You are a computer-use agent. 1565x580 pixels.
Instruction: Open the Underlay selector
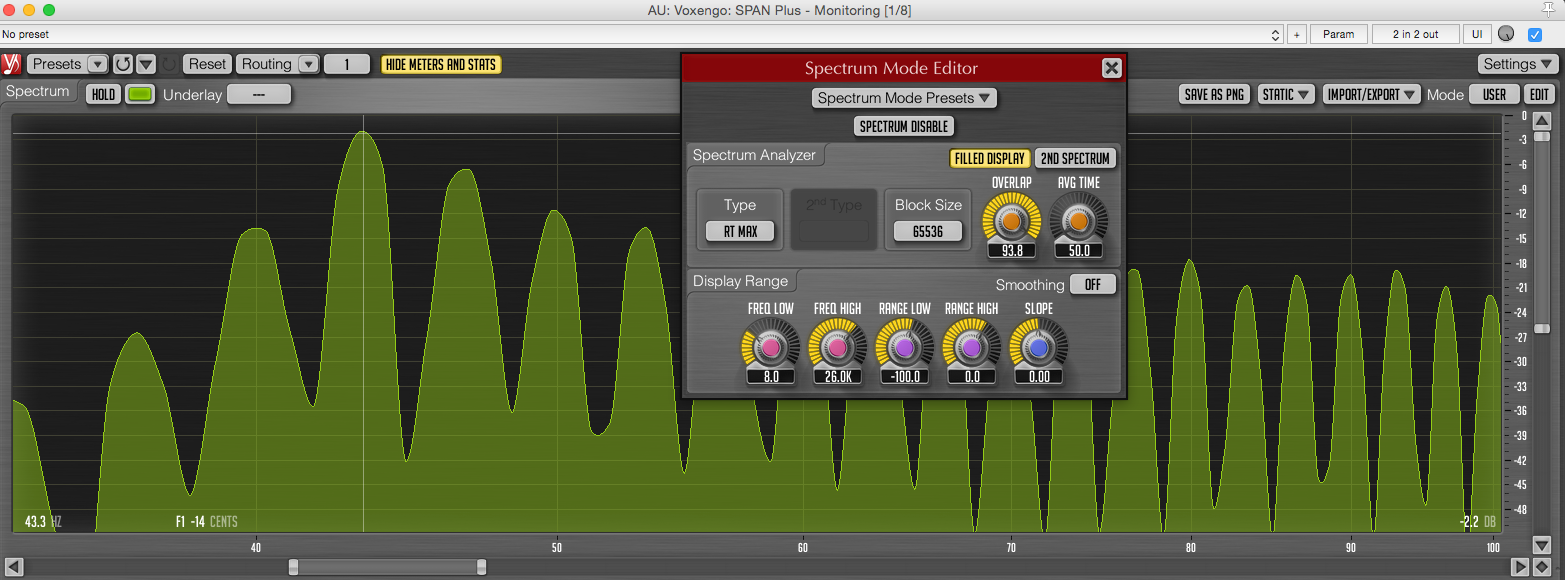click(x=259, y=95)
